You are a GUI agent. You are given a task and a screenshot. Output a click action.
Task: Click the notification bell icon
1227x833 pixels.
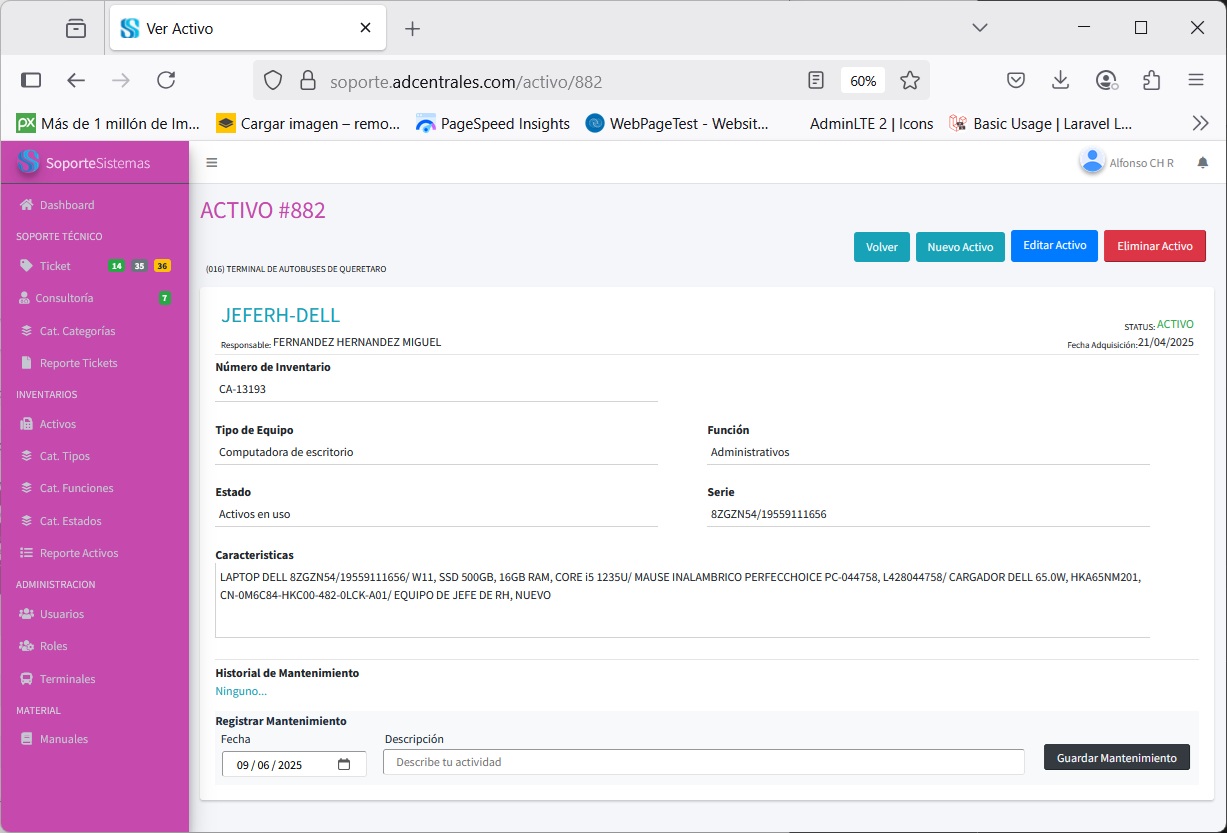pyautogui.click(x=1202, y=163)
